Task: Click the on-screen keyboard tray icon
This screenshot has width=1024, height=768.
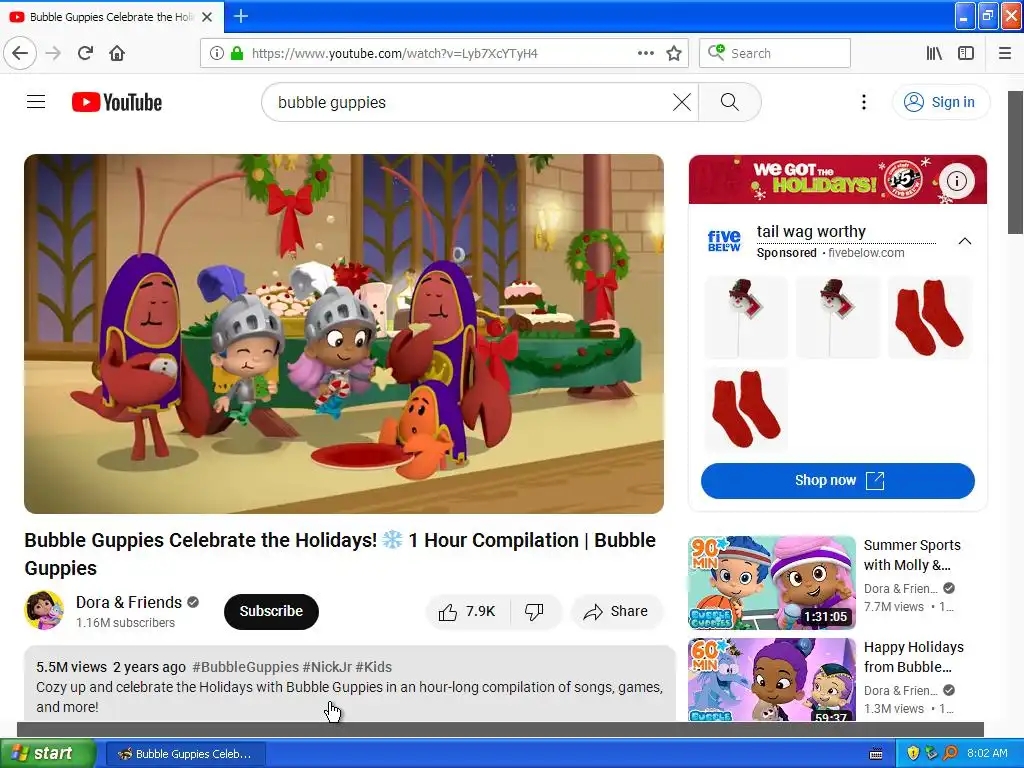Action: 876,754
